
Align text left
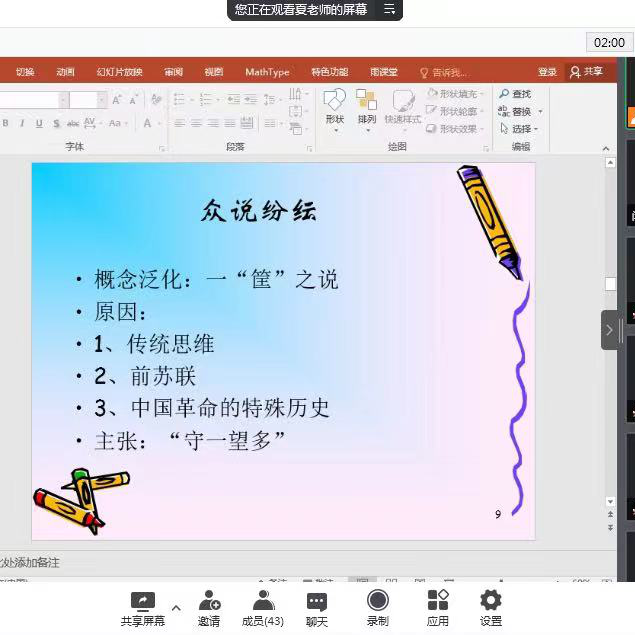tap(179, 123)
